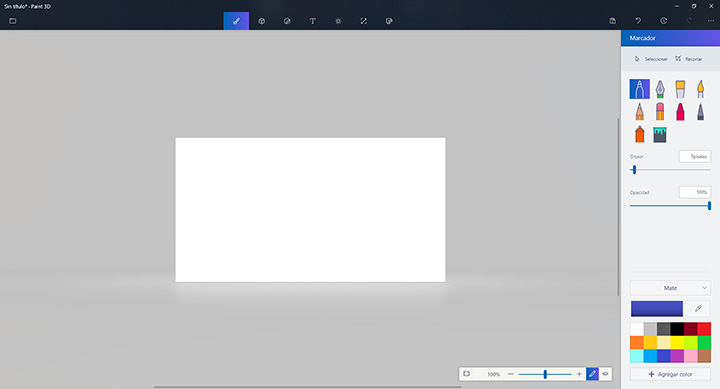Image resolution: width=720 pixels, height=389 pixels.
Task: Select the Pencil brush
Action: click(639, 112)
